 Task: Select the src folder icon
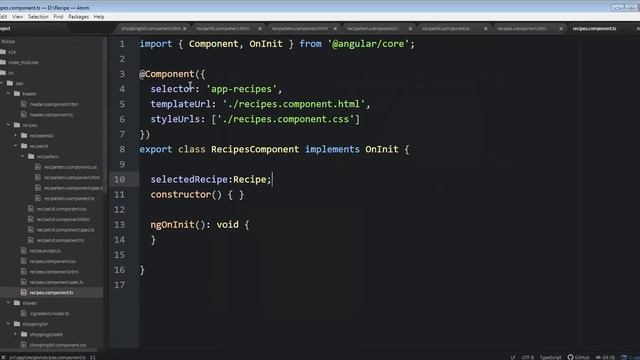coord(3,73)
